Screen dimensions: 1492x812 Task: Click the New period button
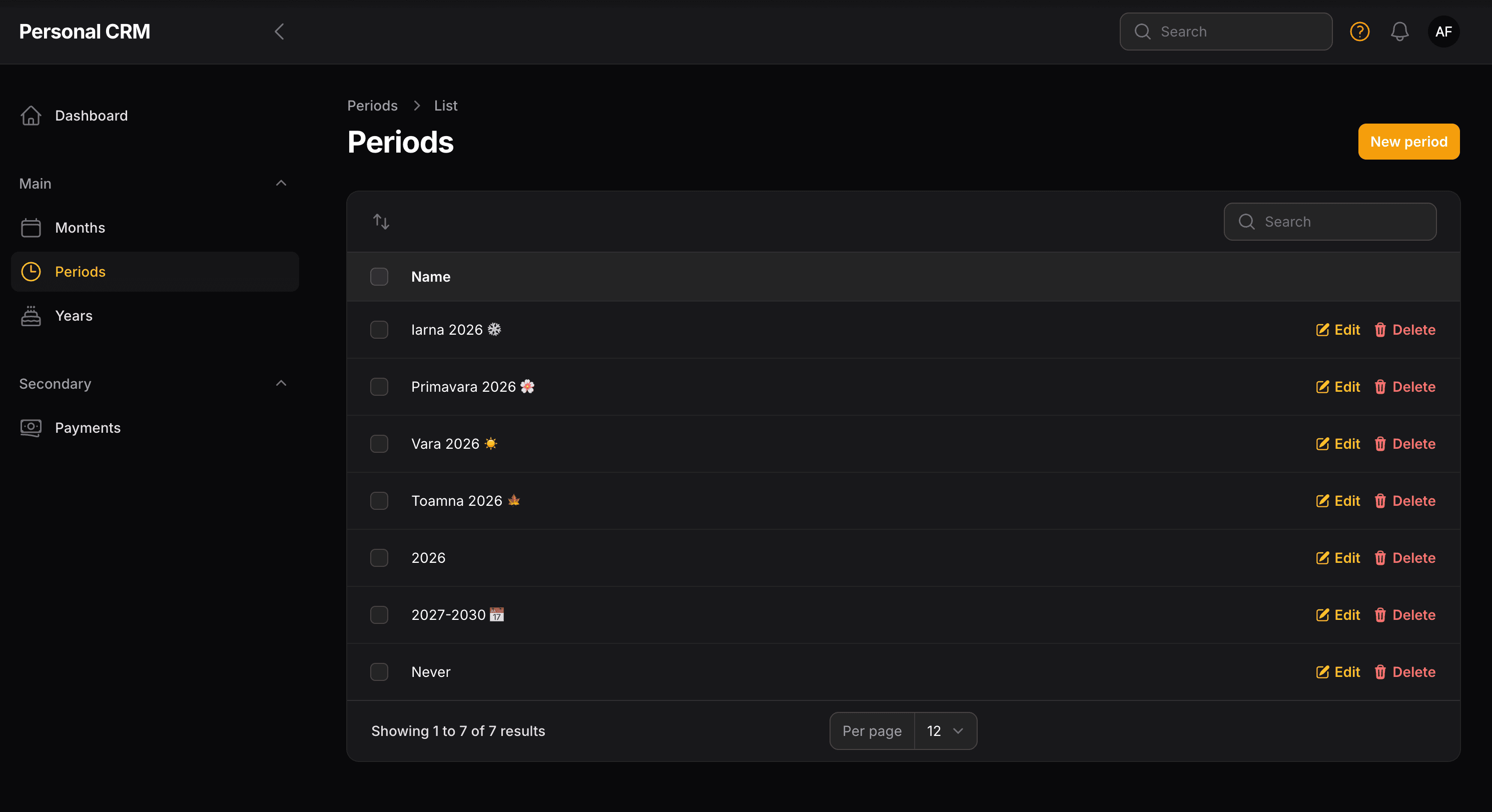[x=1408, y=141]
